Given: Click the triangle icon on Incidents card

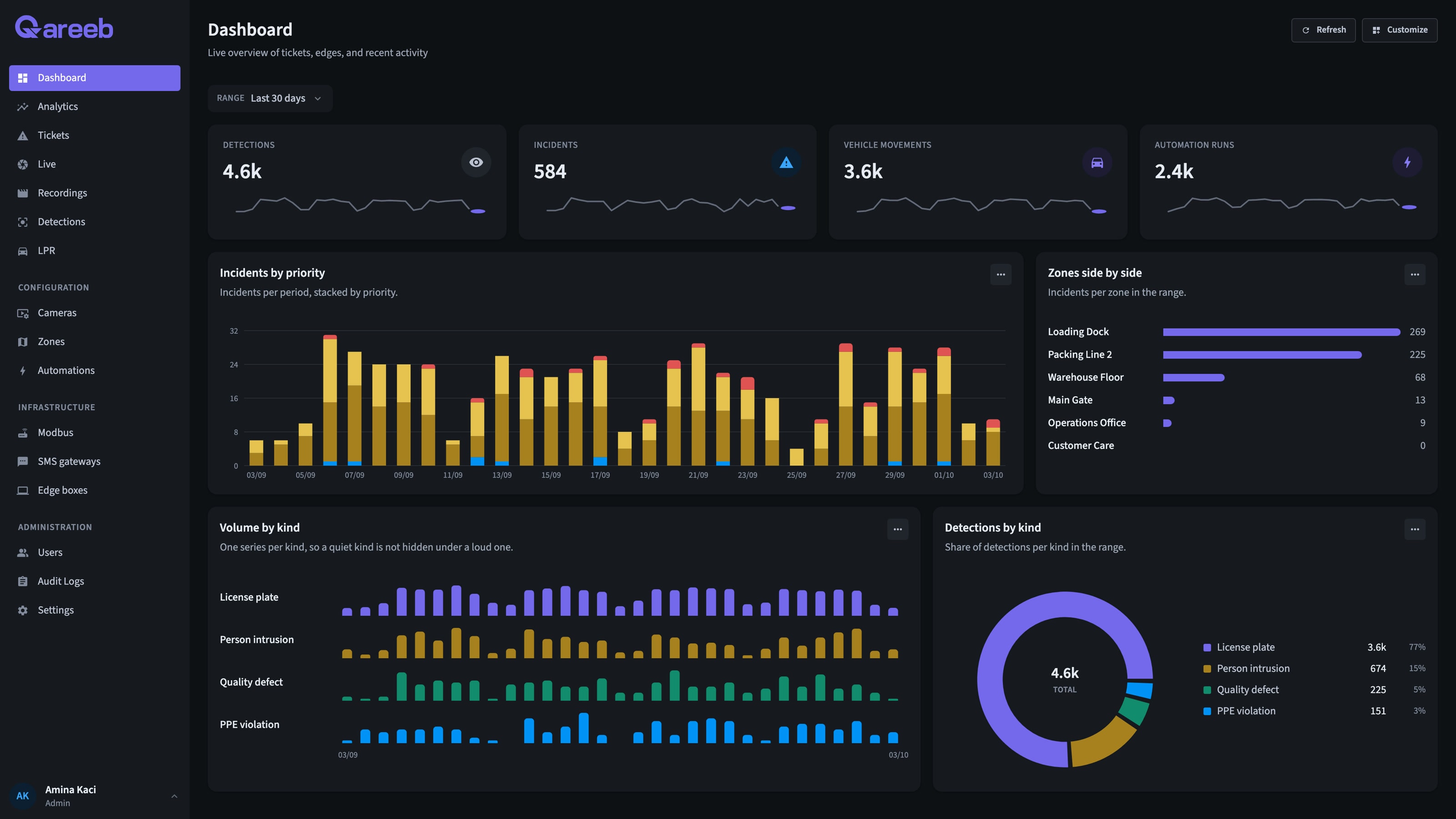Looking at the screenshot, I should point(786,162).
